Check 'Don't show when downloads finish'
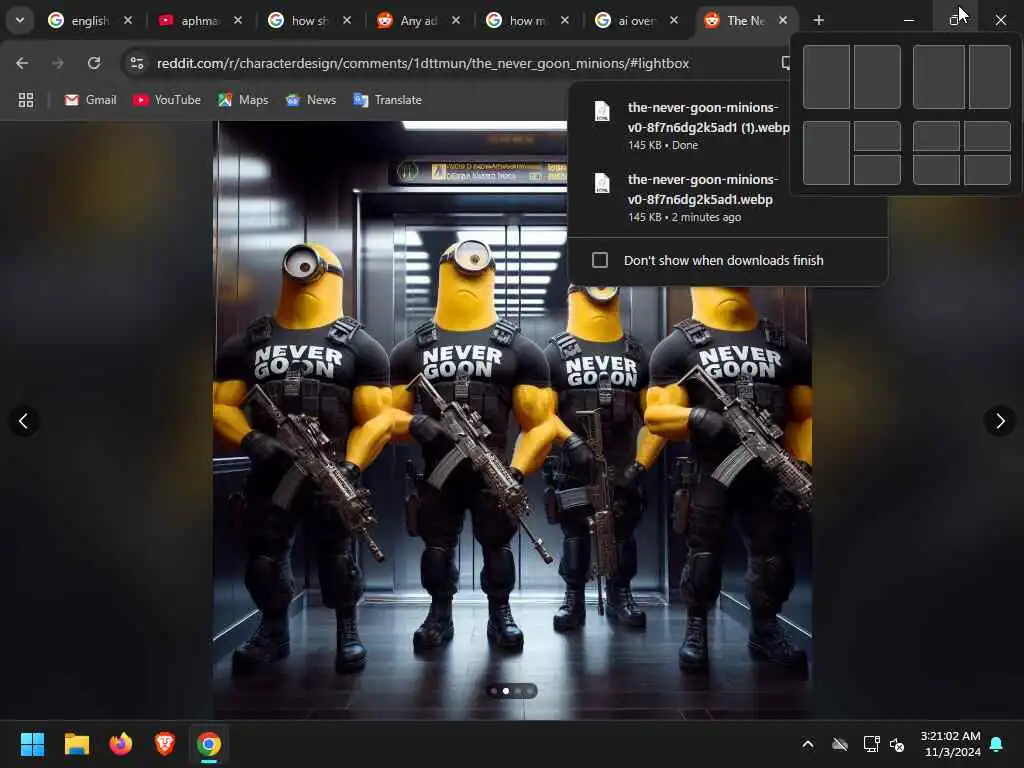This screenshot has width=1024, height=768. coord(600,260)
